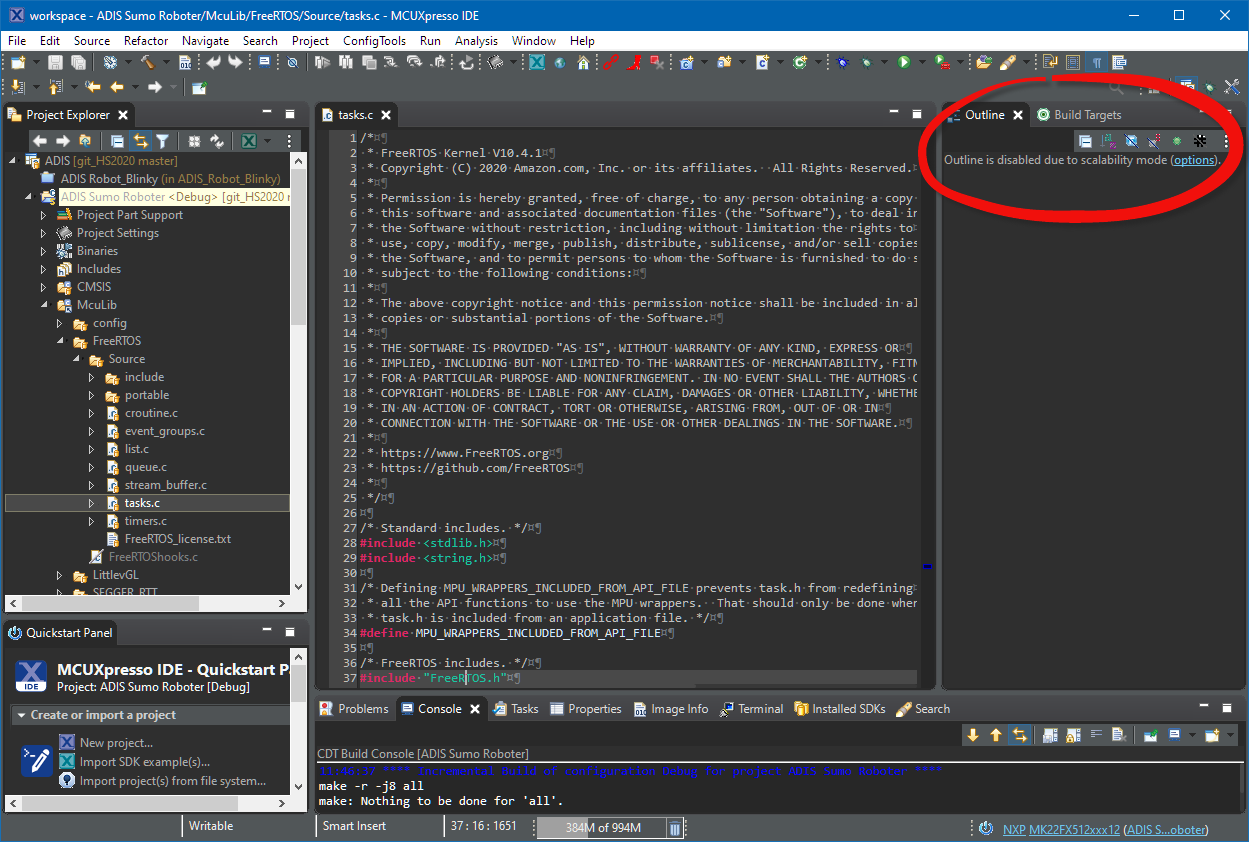Click the Home icon in the toolbar
1249x842 pixels.
click(583, 62)
